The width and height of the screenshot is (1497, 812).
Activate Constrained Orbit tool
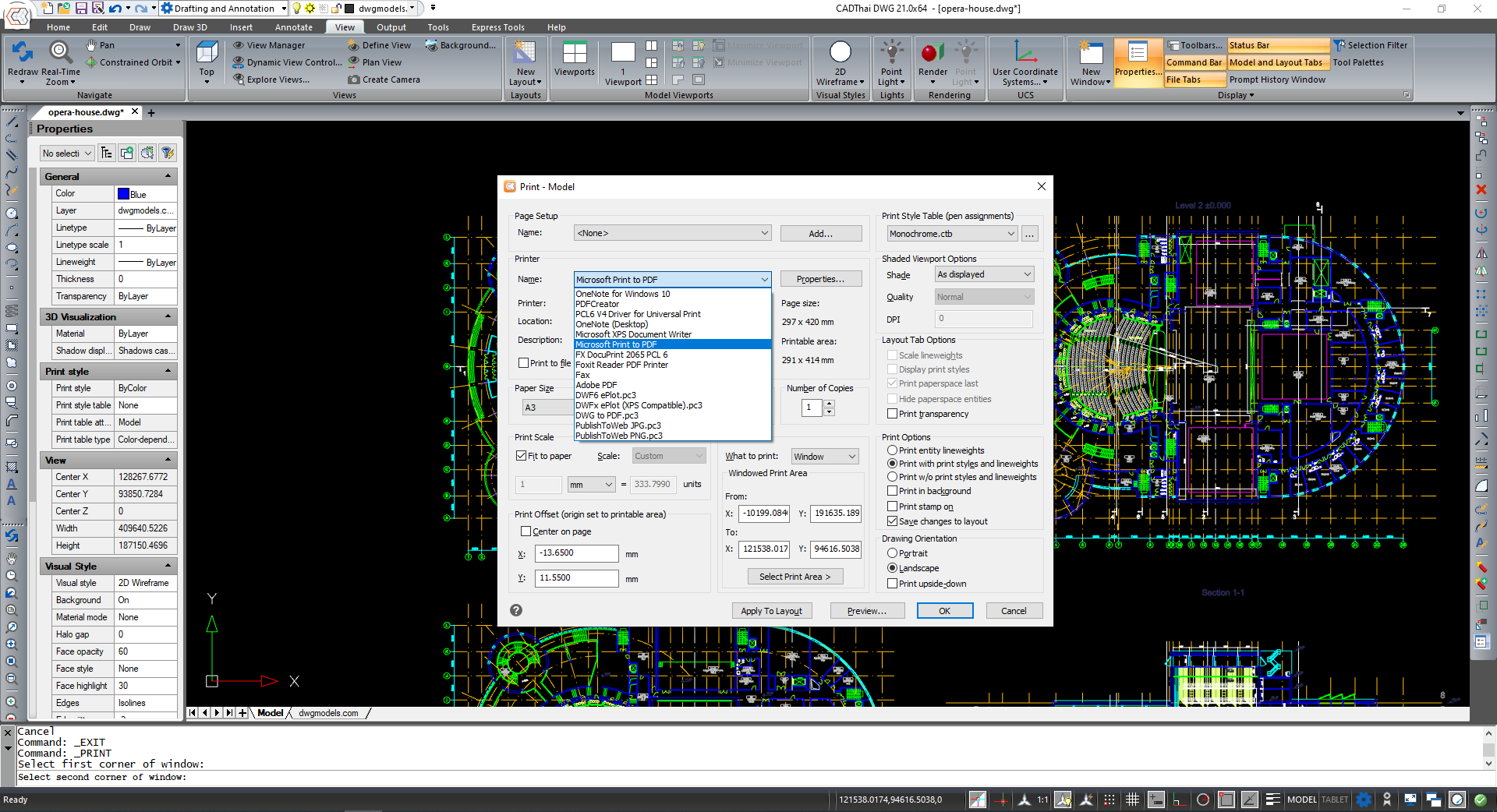(133, 62)
